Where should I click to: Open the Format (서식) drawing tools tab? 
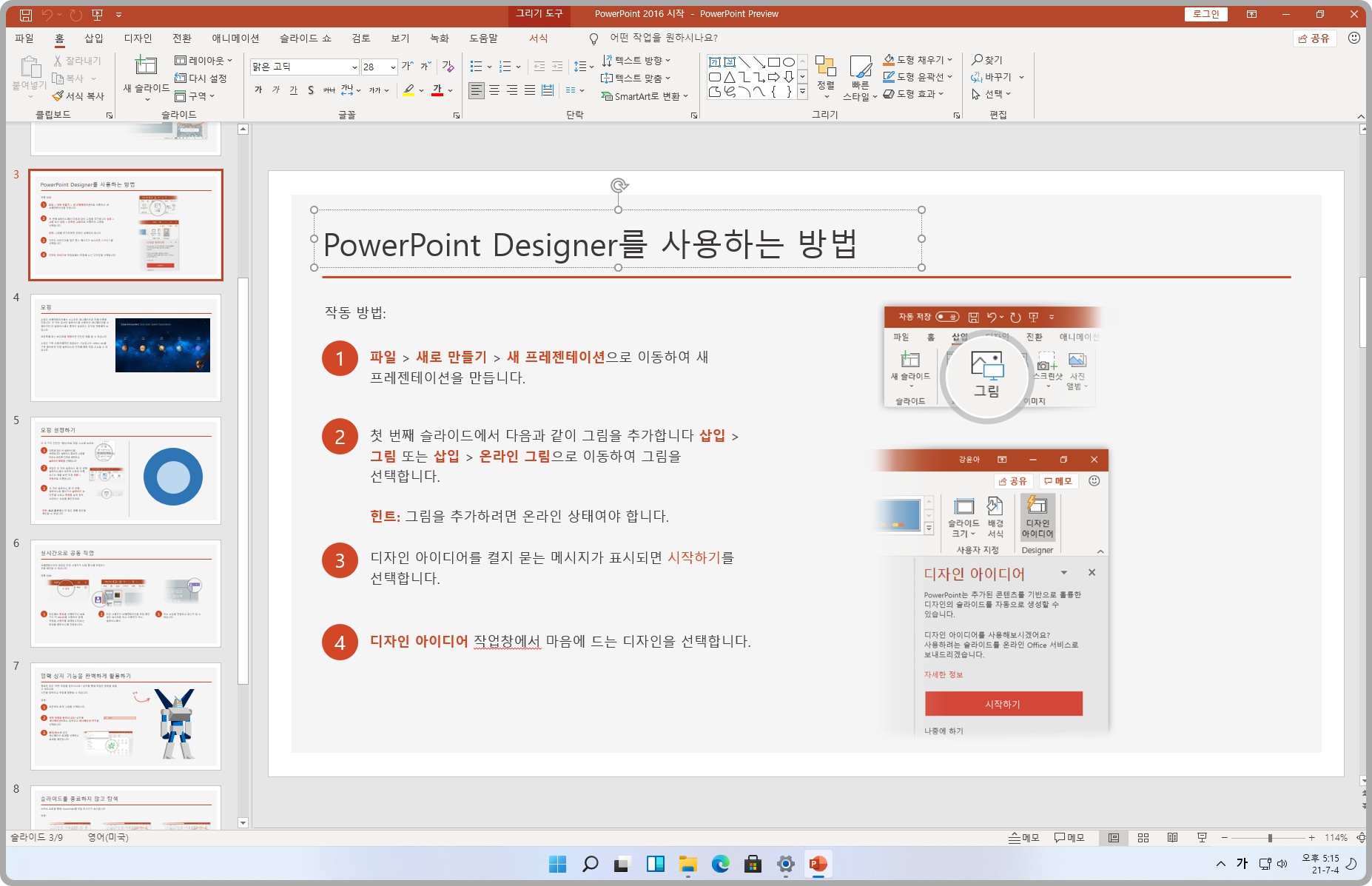click(x=539, y=38)
